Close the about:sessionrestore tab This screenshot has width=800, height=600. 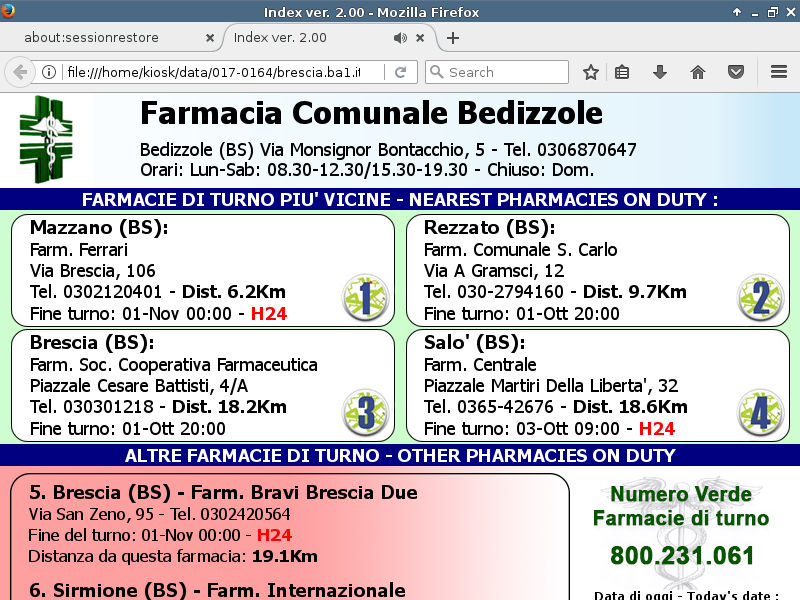tap(209, 38)
